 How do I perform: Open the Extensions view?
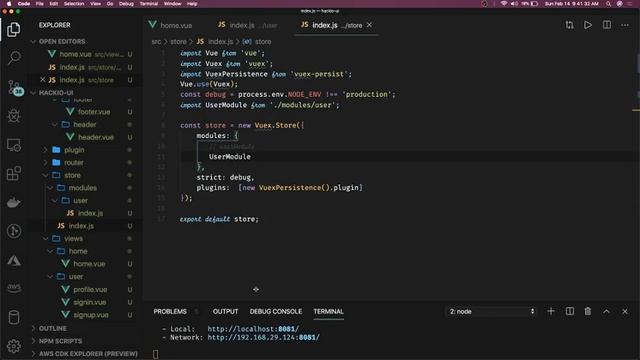(13, 173)
